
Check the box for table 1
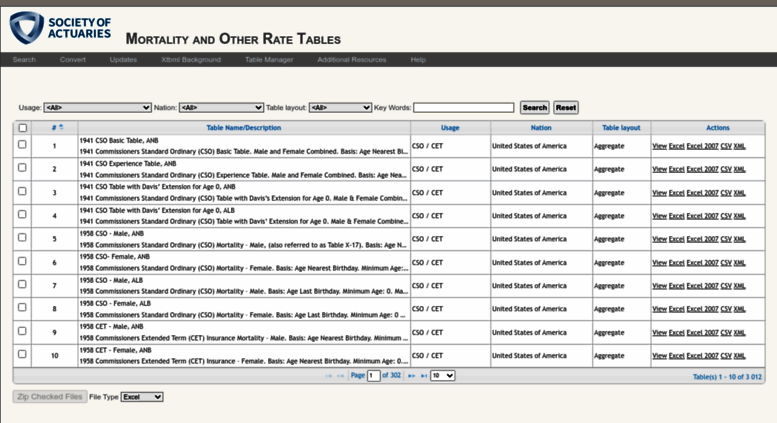(x=22, y=144)
